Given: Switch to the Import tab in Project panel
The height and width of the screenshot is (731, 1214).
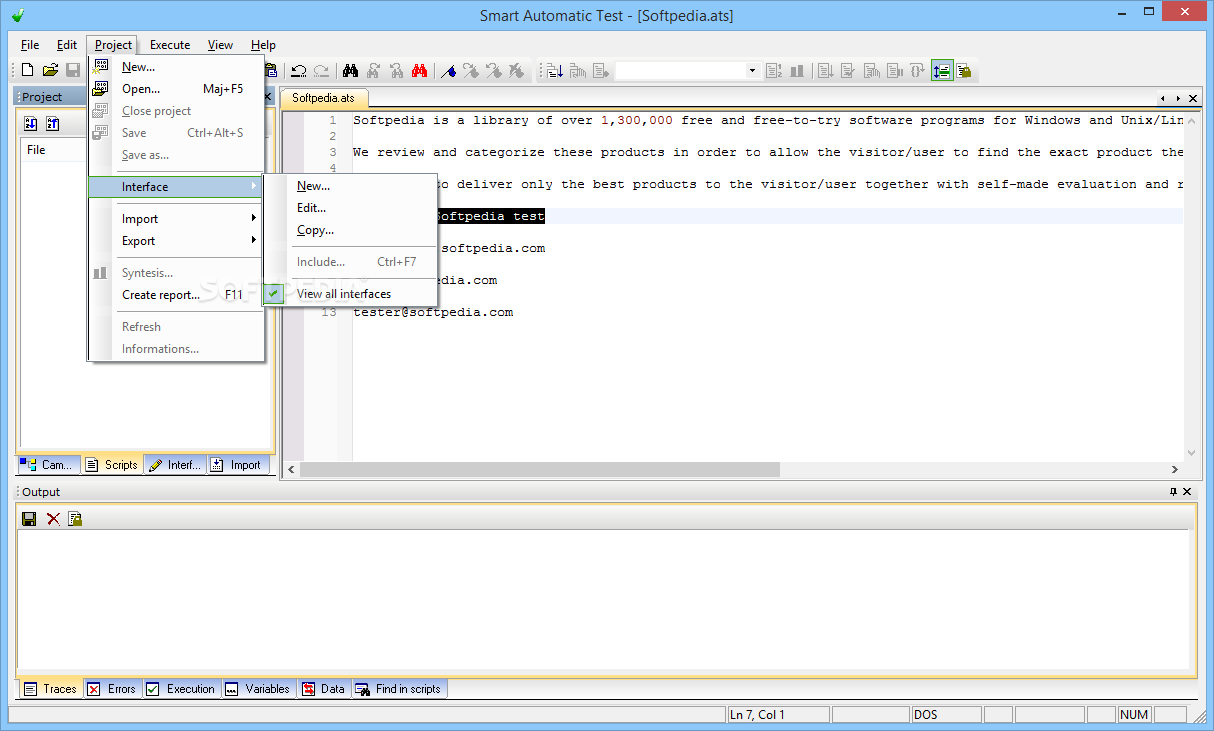Looking at the screenshot, I should point(236,465).
